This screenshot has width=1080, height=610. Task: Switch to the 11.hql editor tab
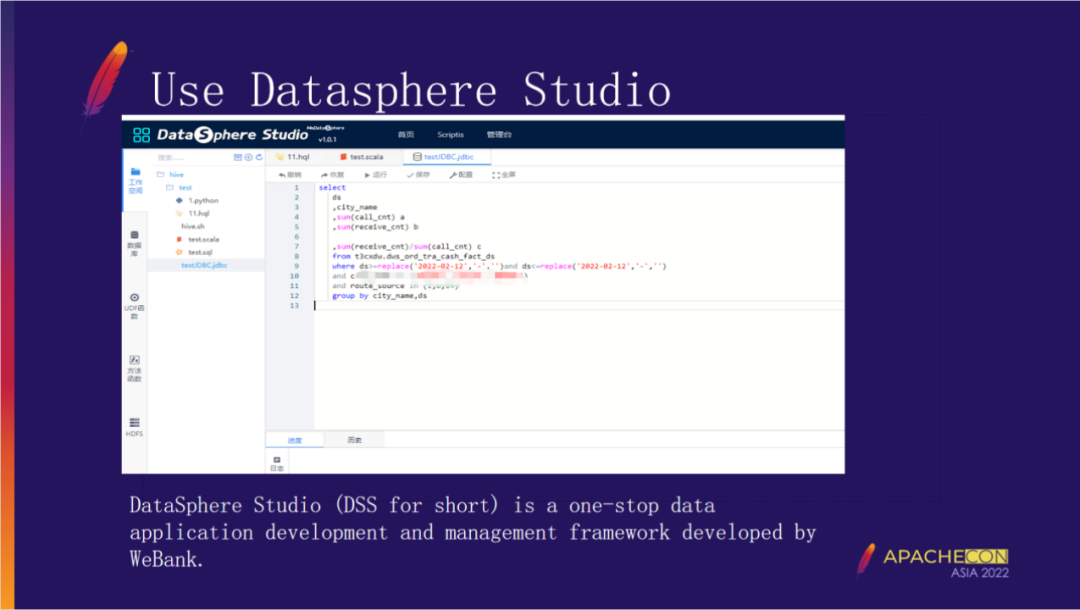click(x=293, y=157)
